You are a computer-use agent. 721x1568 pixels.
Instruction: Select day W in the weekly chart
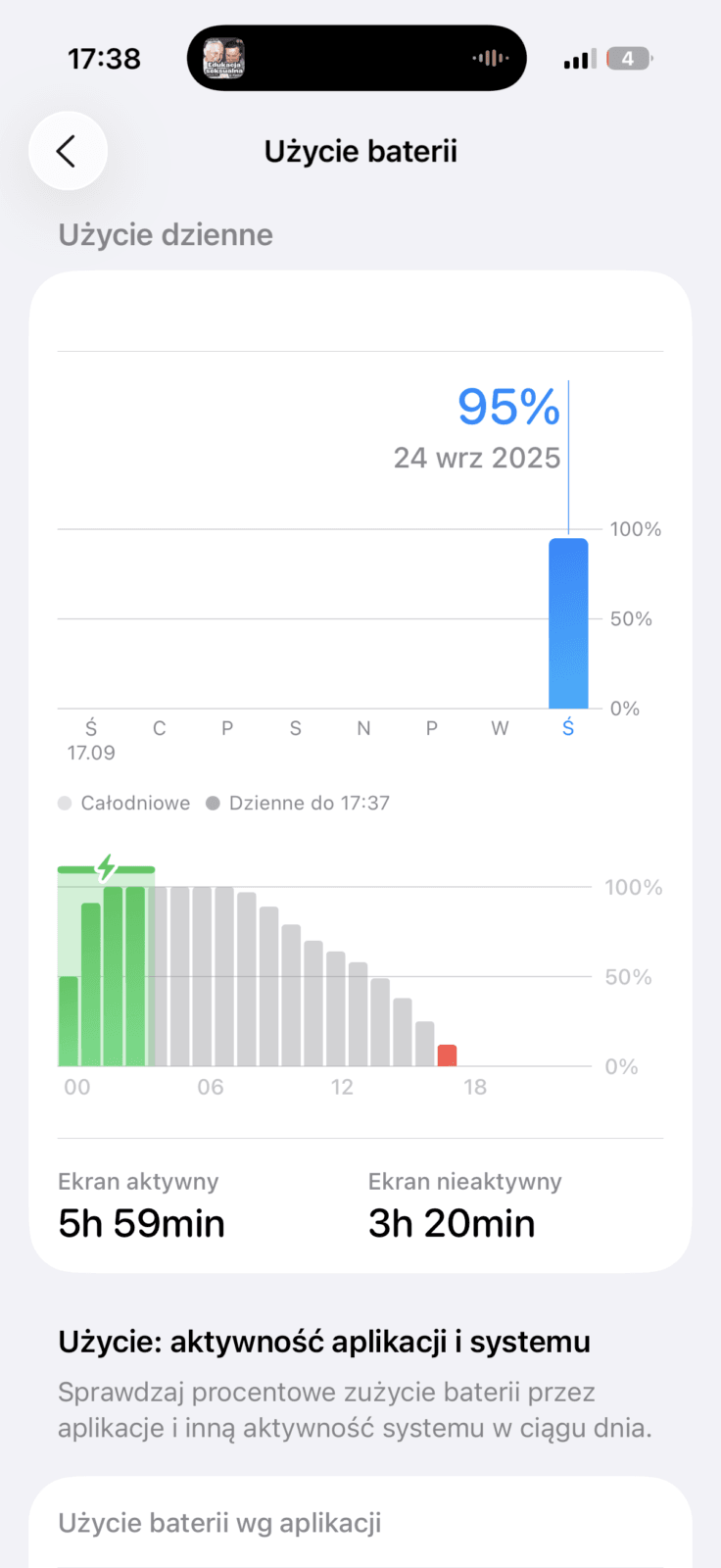pyautogui.click(x=500, y=728)
